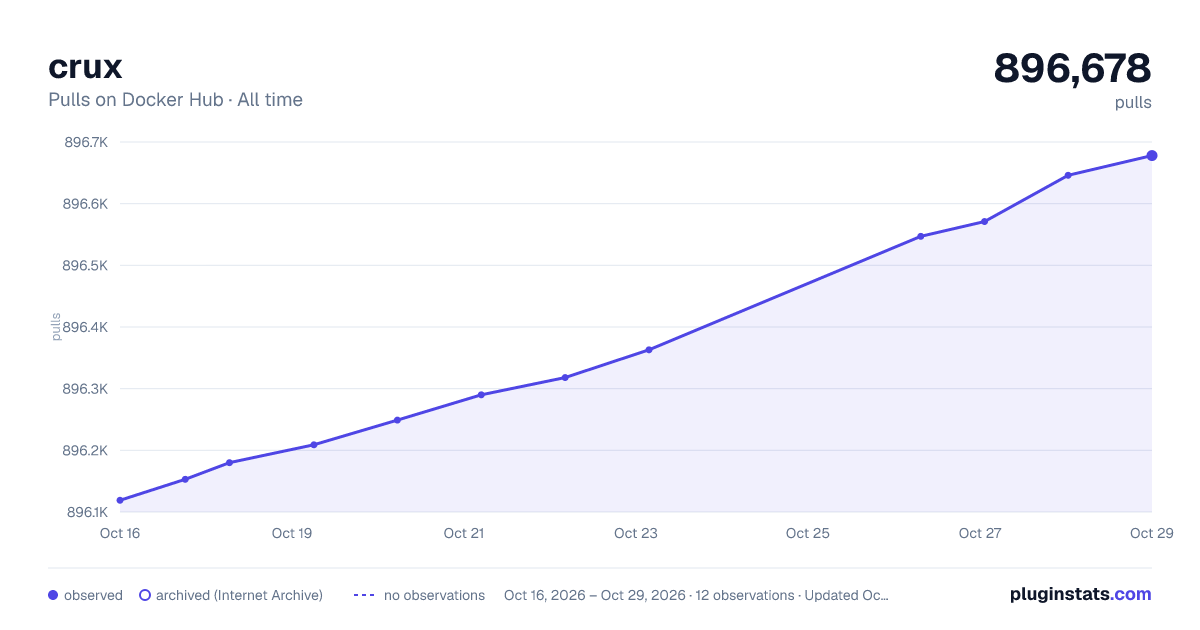The image size is (1200, 630).
Task: Click the Oct 16 x-axis label
Action: click(x=120, y=533)
